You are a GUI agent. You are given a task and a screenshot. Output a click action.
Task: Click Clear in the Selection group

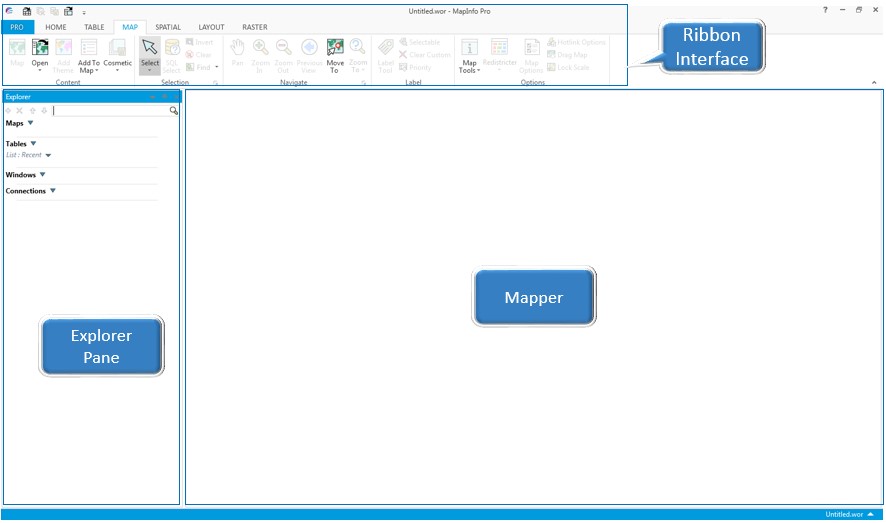(198, 55)
